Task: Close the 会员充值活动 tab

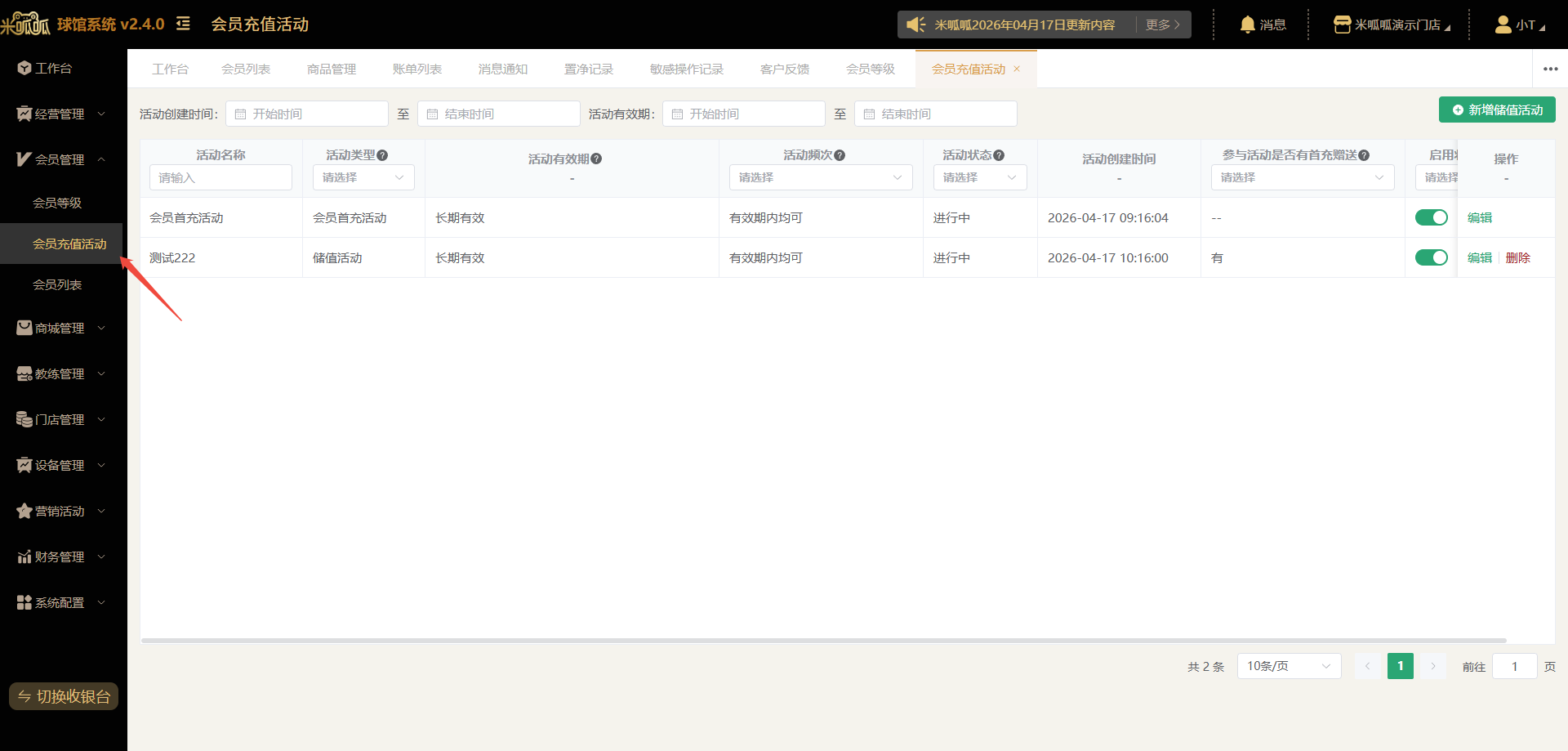Action: 1017,69
